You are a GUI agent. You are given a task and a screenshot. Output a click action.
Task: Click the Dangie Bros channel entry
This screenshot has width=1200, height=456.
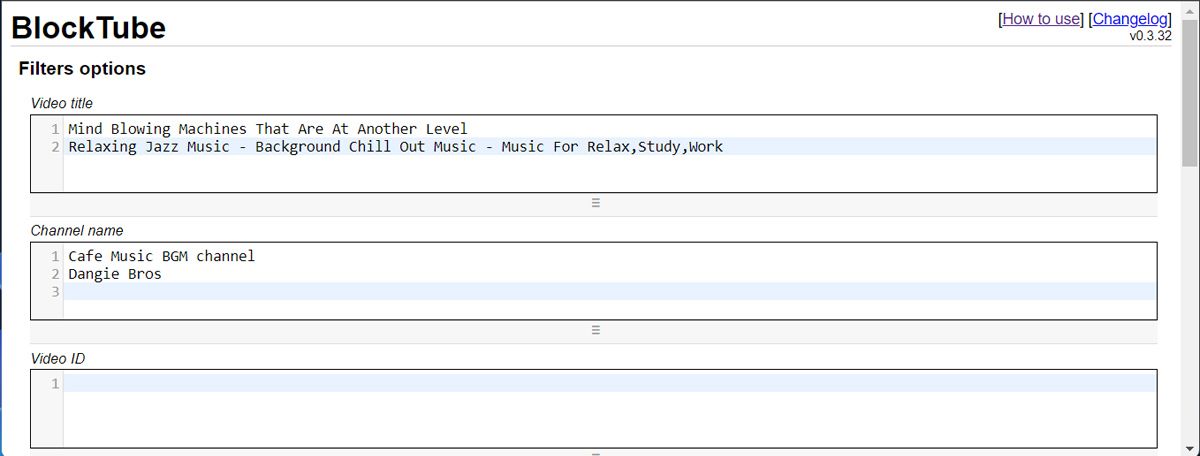tap(115, 274)
